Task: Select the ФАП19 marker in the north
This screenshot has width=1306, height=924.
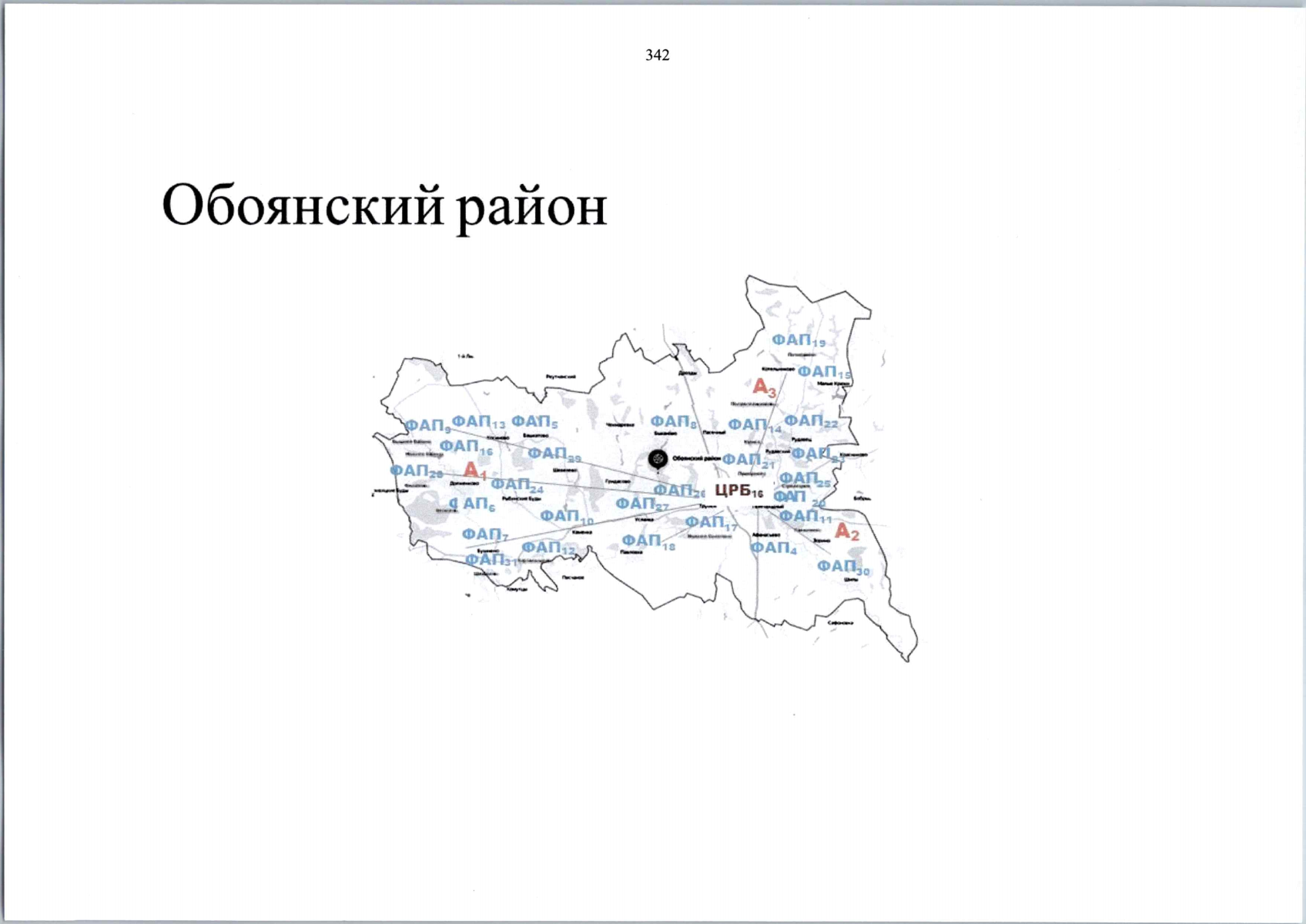Action: click(798, 339)
